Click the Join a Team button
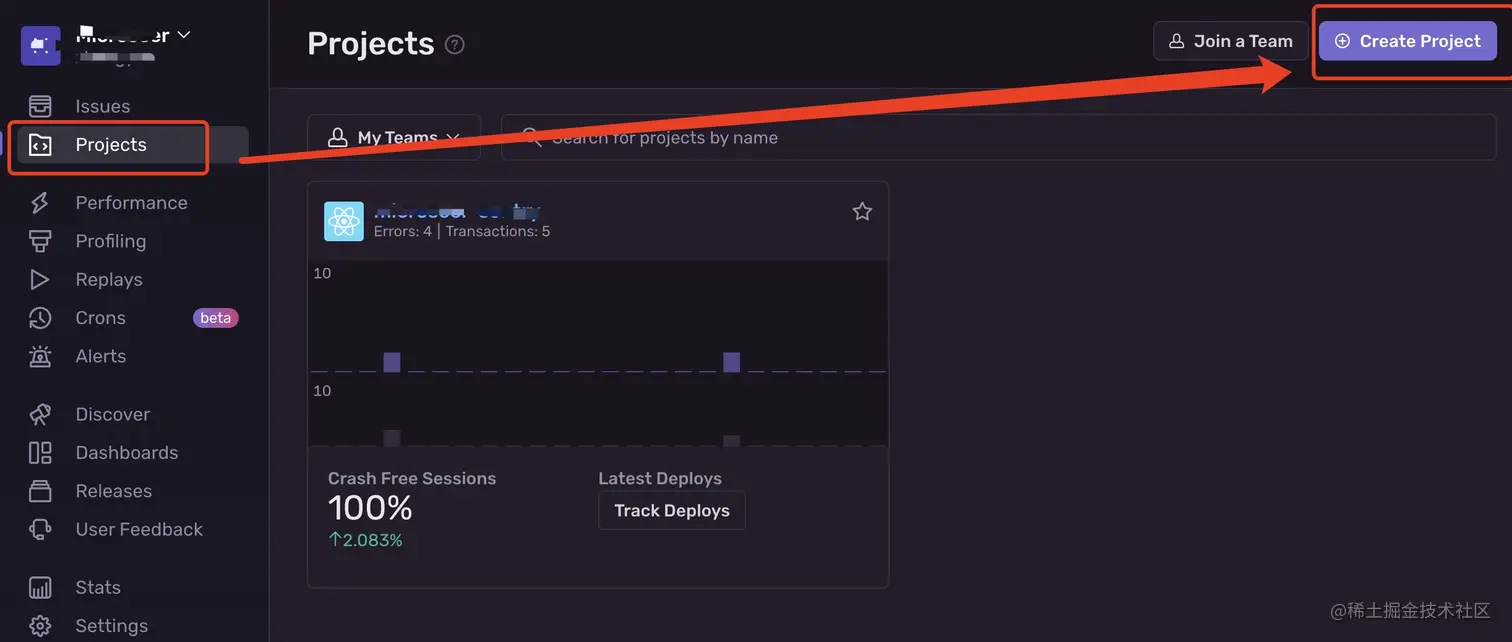 click(1231, 41)
